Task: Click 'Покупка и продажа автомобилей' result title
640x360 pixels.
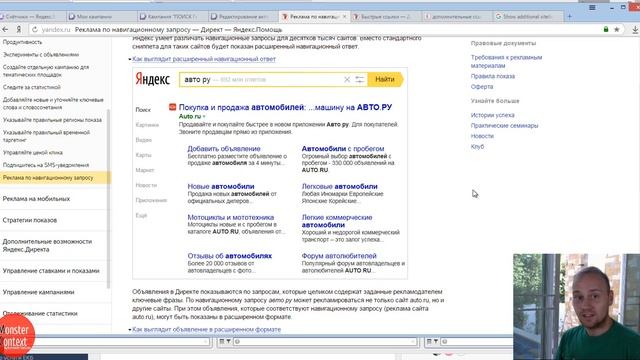Action: pyautogui.click(x=285, y=107)
